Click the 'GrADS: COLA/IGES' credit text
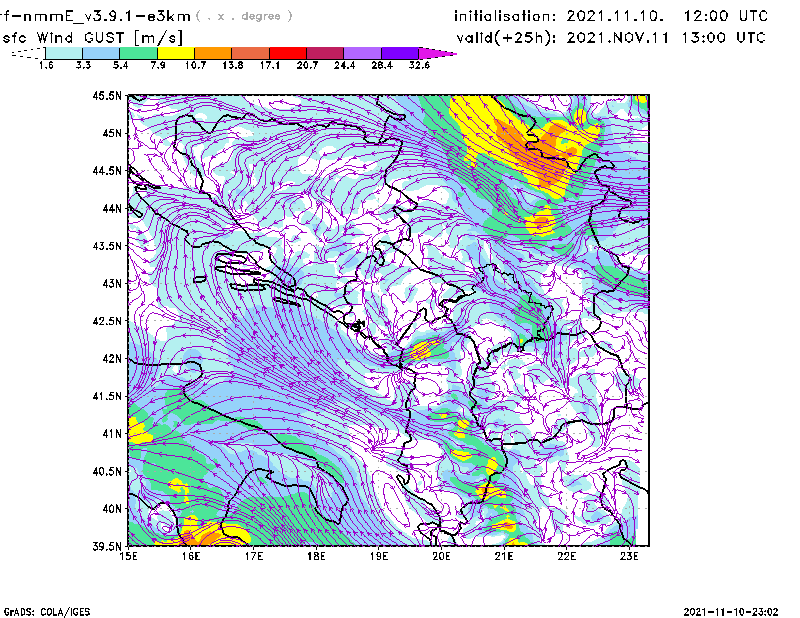Image resolution: width=800 pixels, height=618 pixels. click(x=47, y=612)
